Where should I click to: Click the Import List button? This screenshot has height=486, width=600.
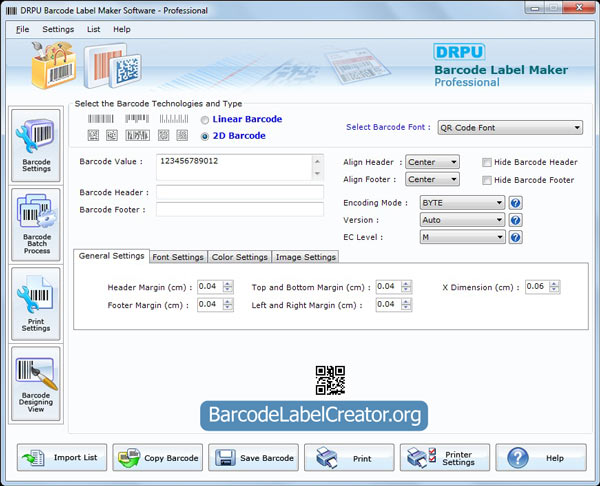click(62, 457)
